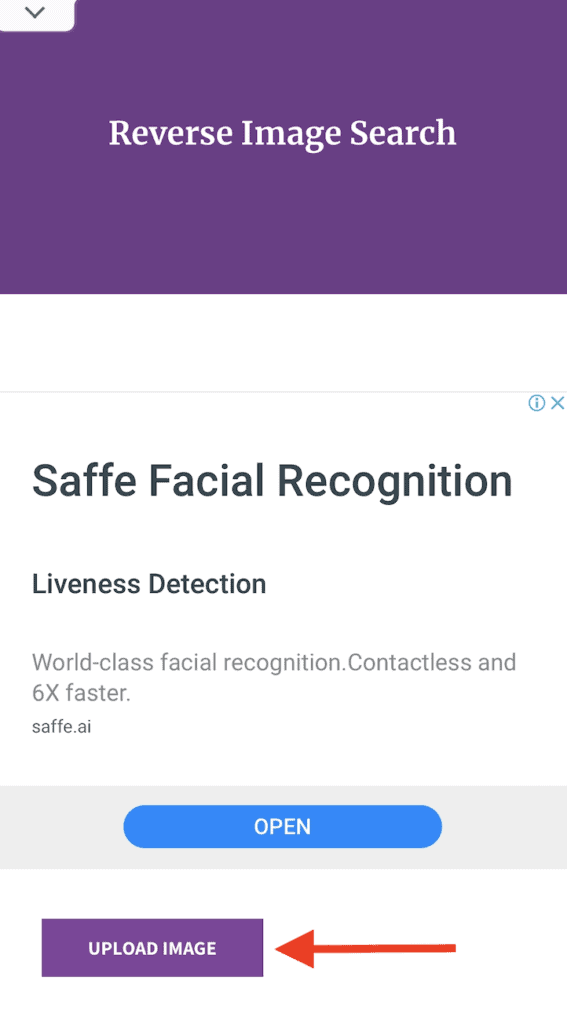This screenshot has width=567, height=1024.
Task: Visit the saffe.ai link
Action: coord(61,727)
